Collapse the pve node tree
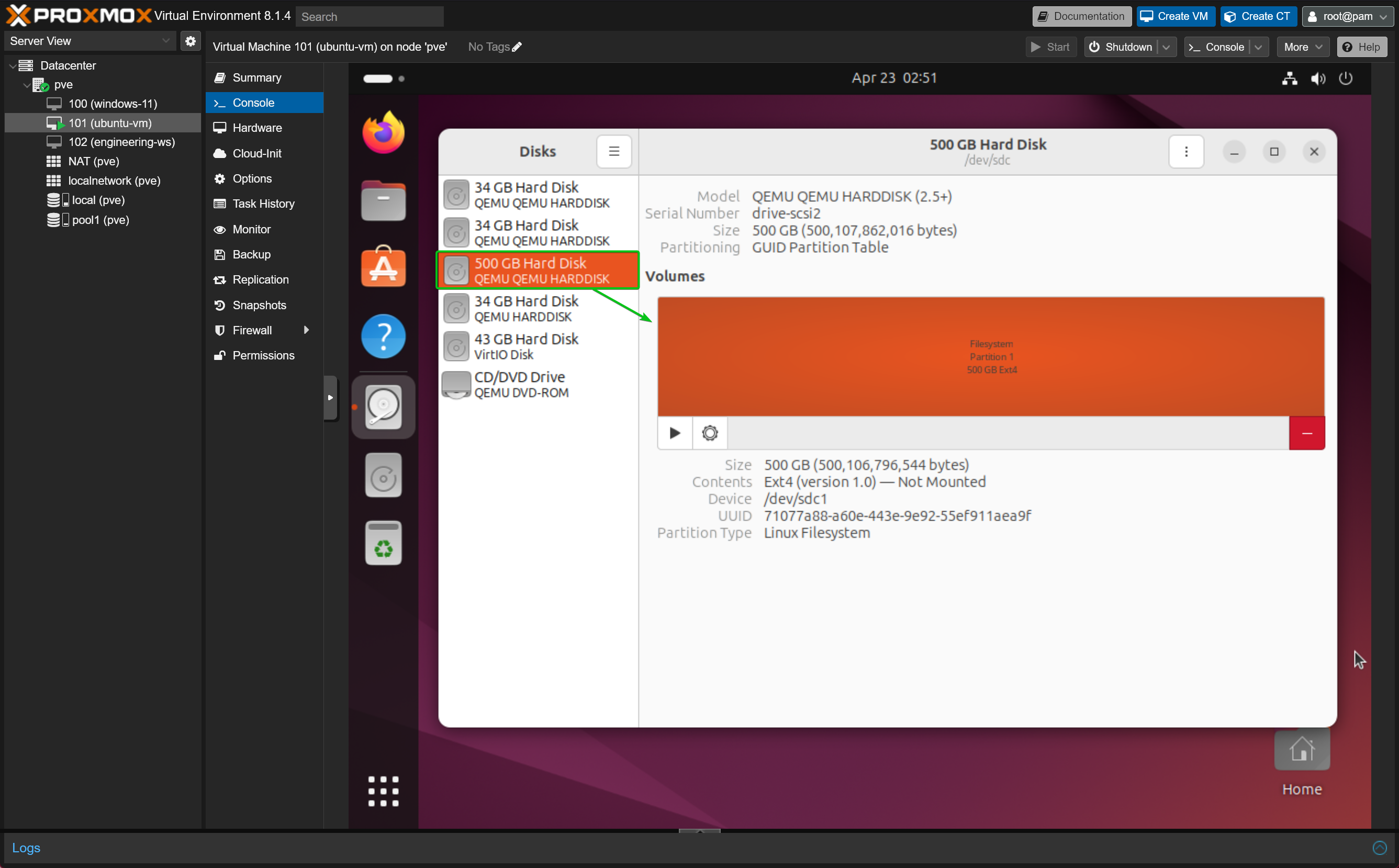Screen dimensions: 1399x868 pos(26,85)
